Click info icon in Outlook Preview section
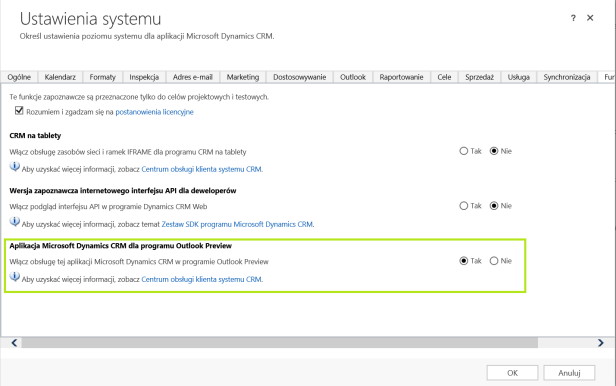This screenshot has height=386, width=616. (x=15, y=277)
